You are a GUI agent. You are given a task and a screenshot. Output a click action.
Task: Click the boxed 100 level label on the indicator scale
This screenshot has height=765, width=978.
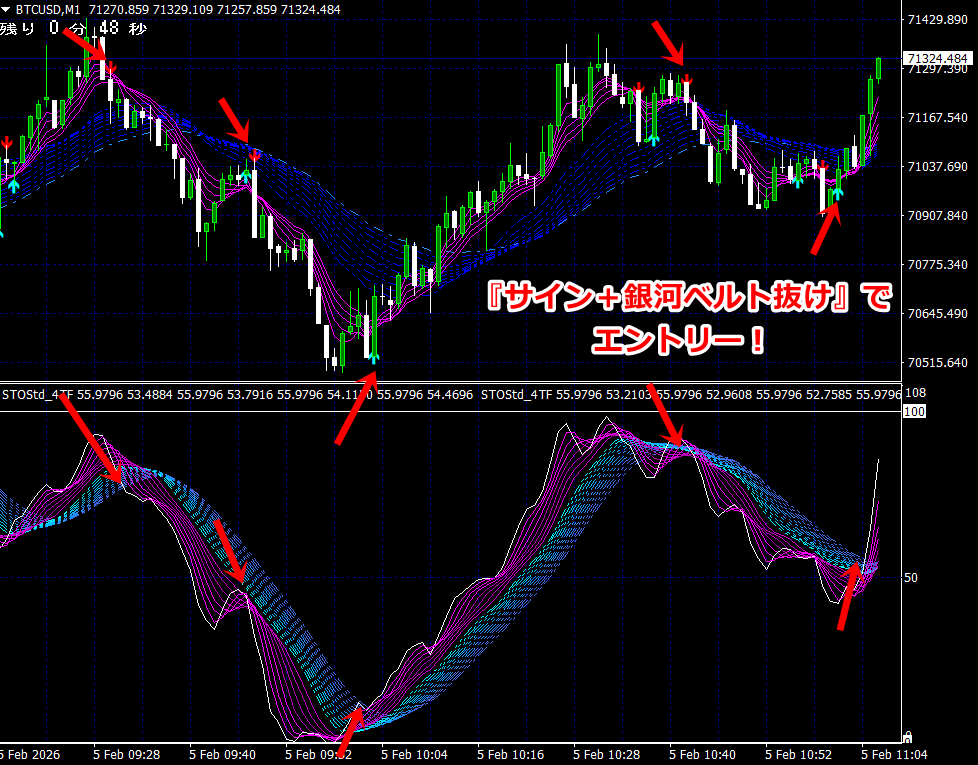914,411
